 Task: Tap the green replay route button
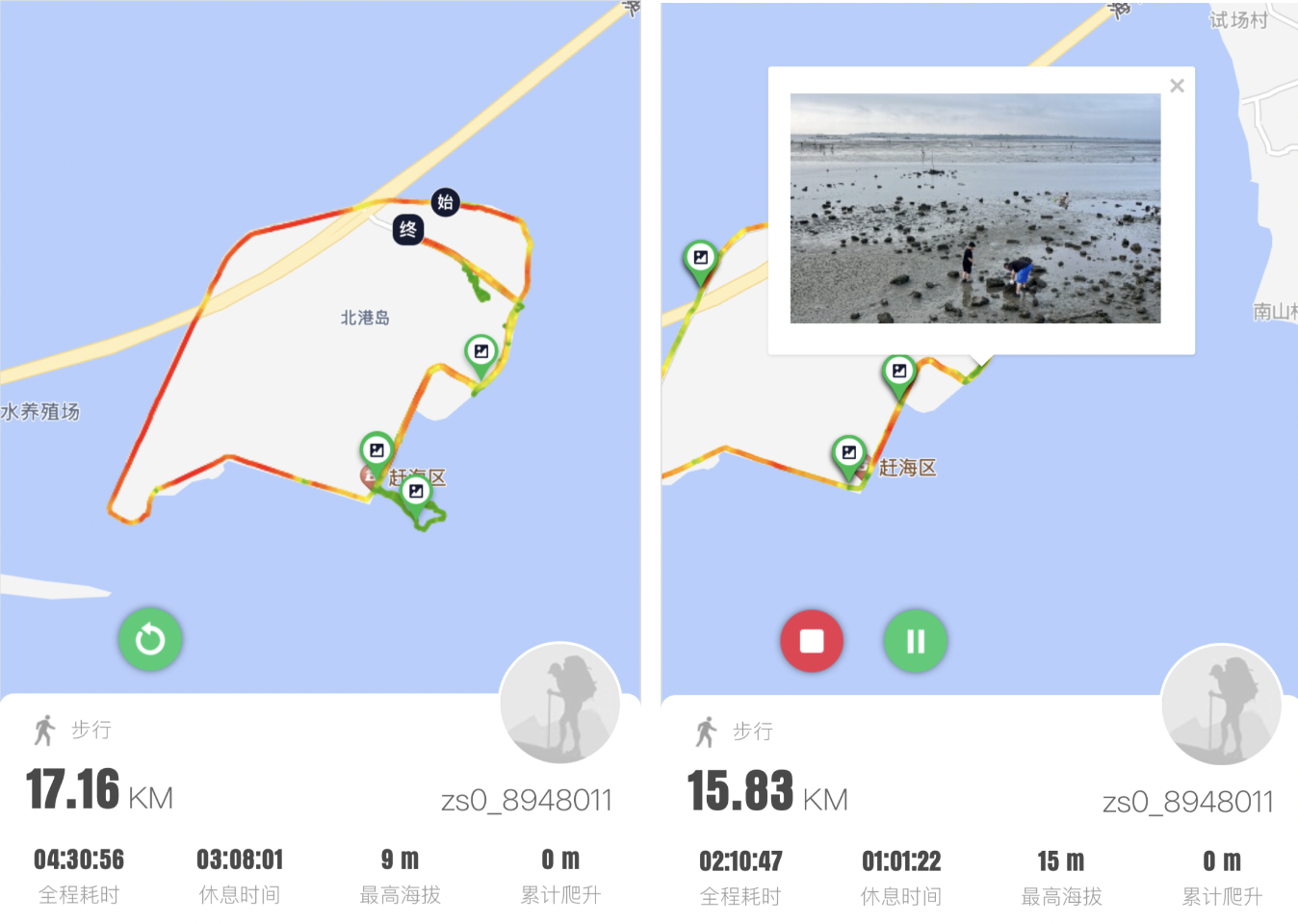150,639
